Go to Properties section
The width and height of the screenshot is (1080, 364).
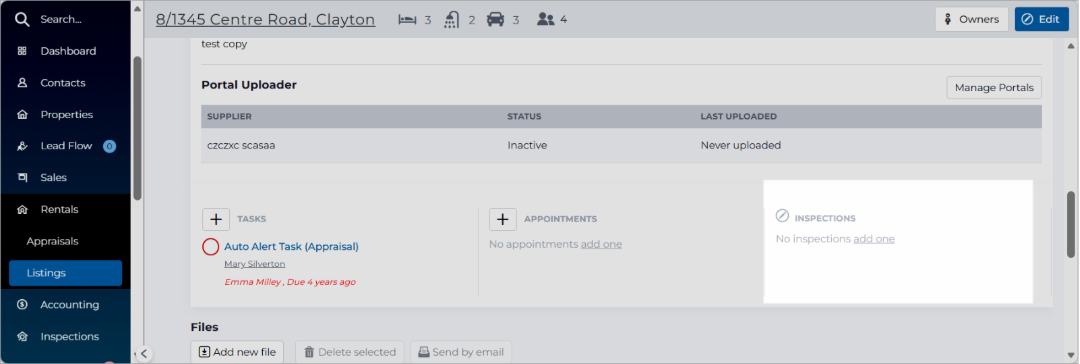click(x=67, y=114)
